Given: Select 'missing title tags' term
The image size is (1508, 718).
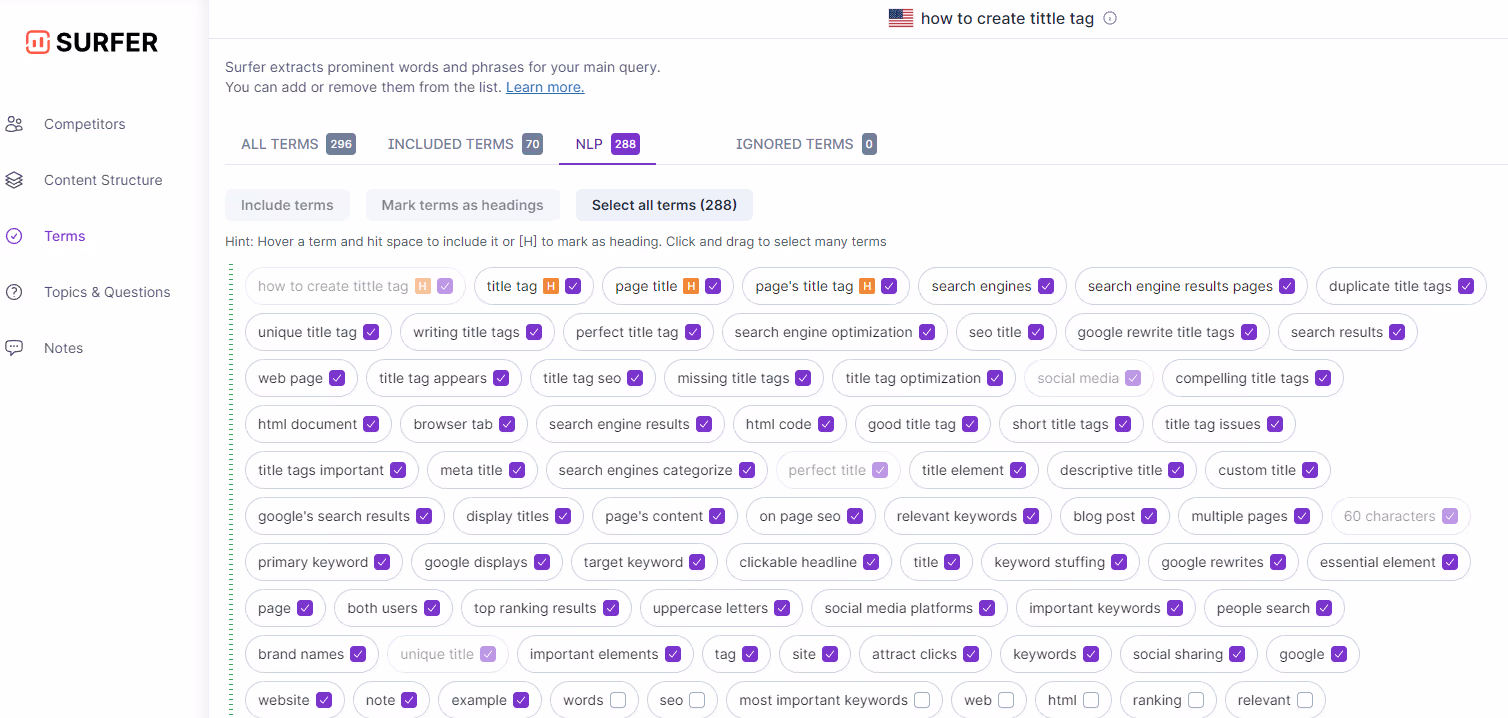Looking at the screenshot, I should pyautogui.click(x=744, y=378).
